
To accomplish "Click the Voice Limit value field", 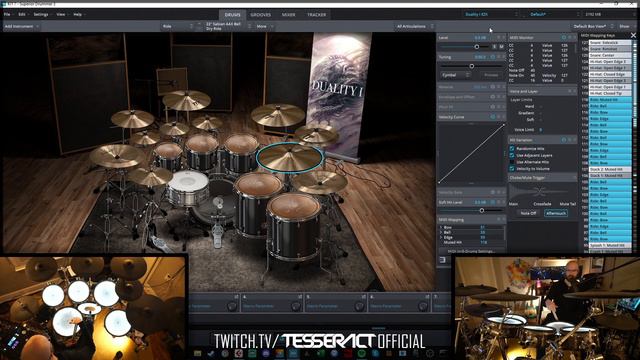I will point(540,130).
